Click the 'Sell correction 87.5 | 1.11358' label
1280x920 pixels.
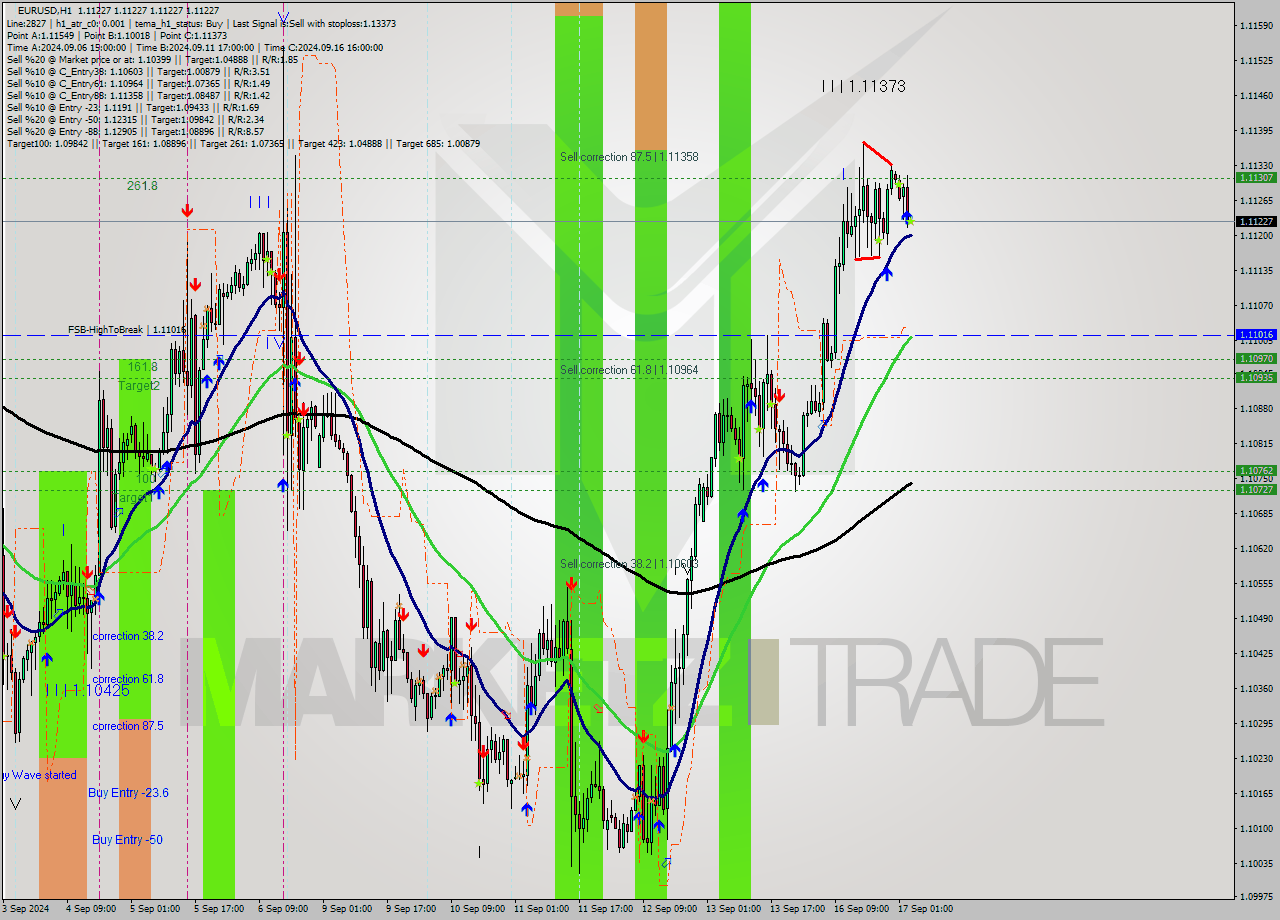coord(629,157)
